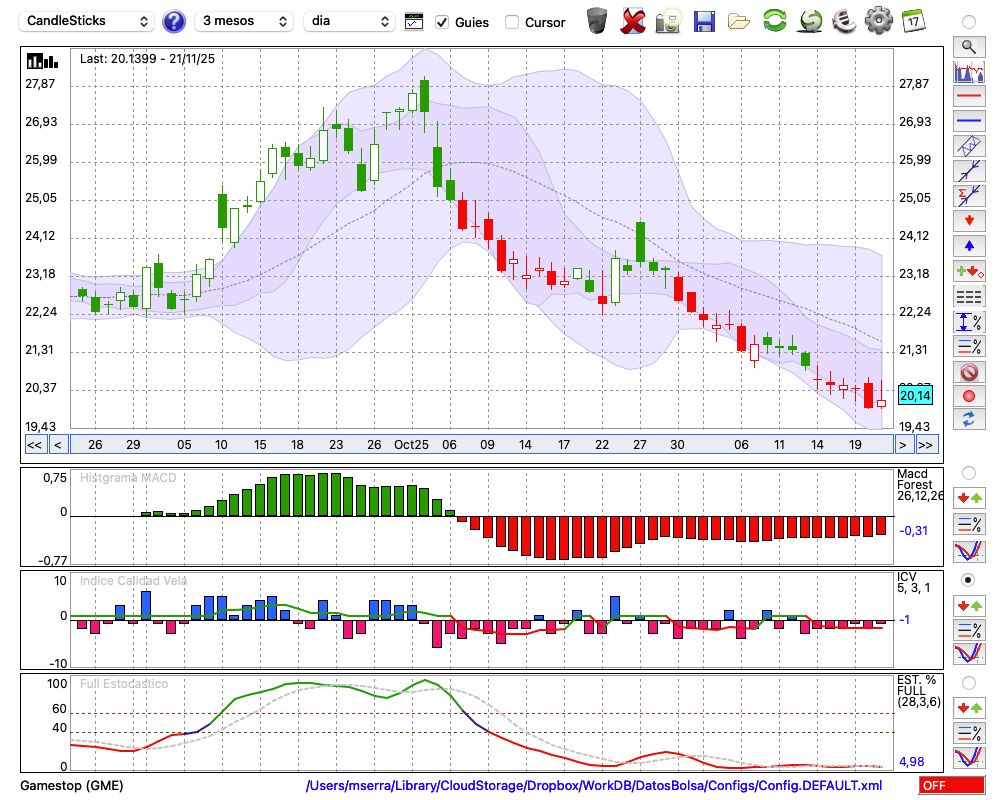This screenshot has width=1000, height=800.
Task: Click the red OFF status indicator
Action: pyautogui.click(x=951, y=786)
